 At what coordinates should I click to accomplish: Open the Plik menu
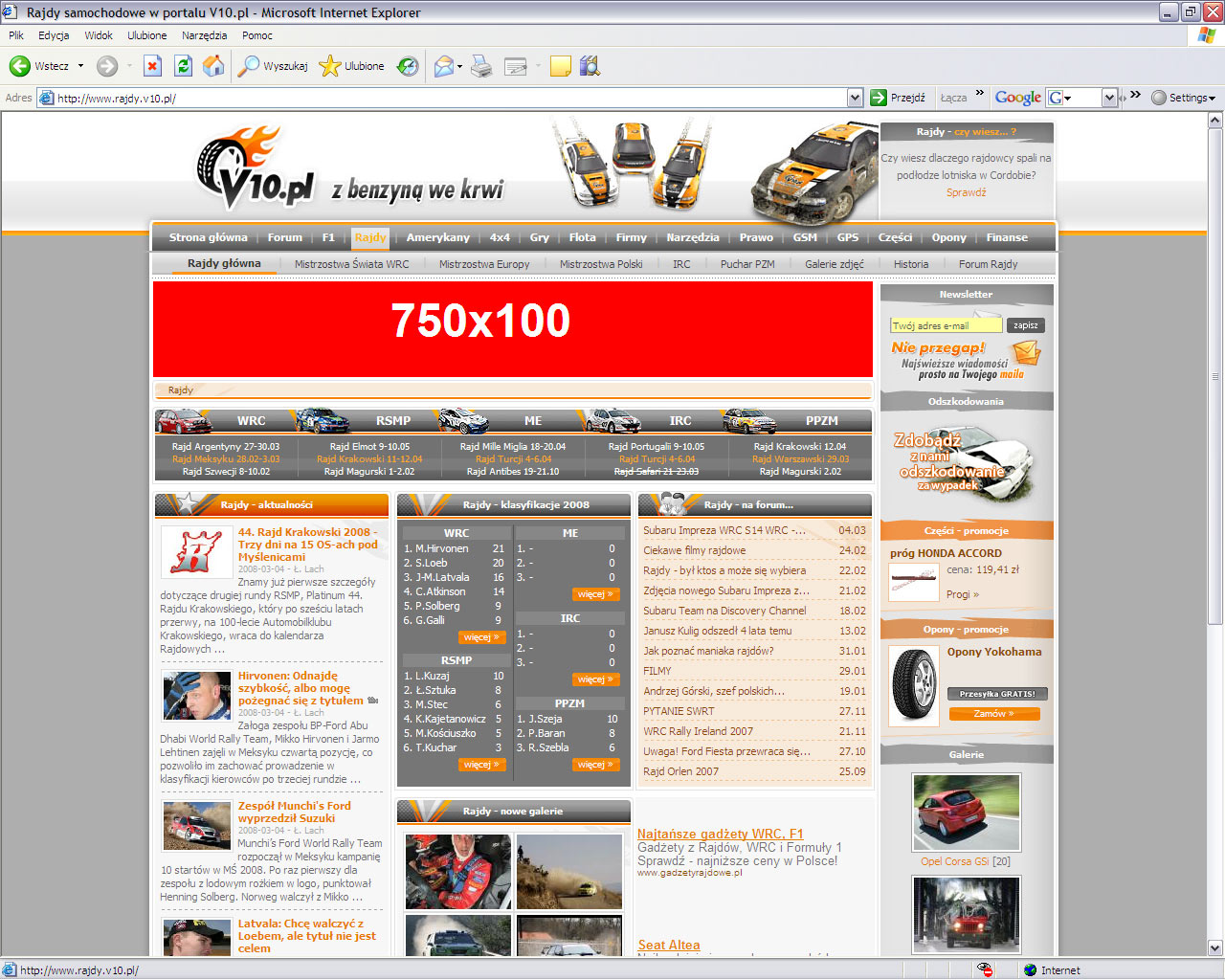pos(16,35)
